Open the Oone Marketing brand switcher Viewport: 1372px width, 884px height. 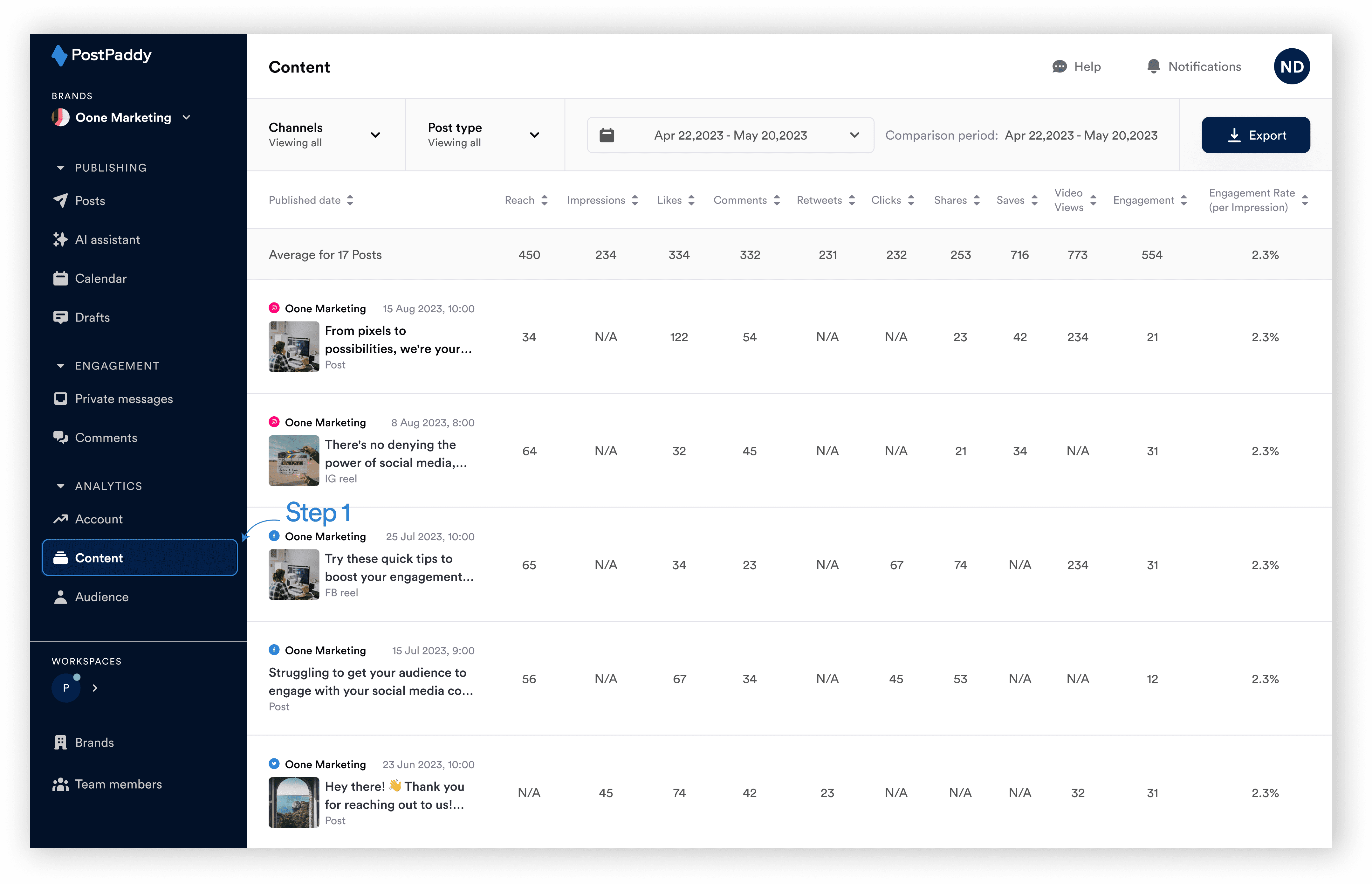[x=123, y=118]
